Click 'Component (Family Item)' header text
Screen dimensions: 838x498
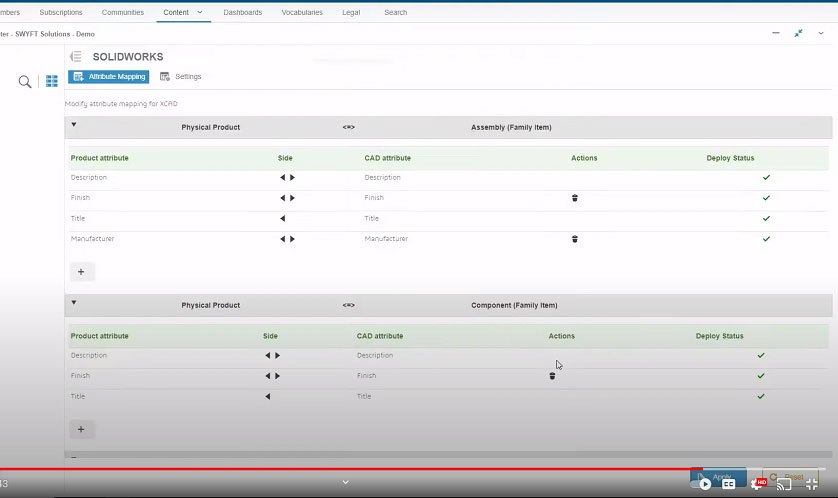coord(514,305)
